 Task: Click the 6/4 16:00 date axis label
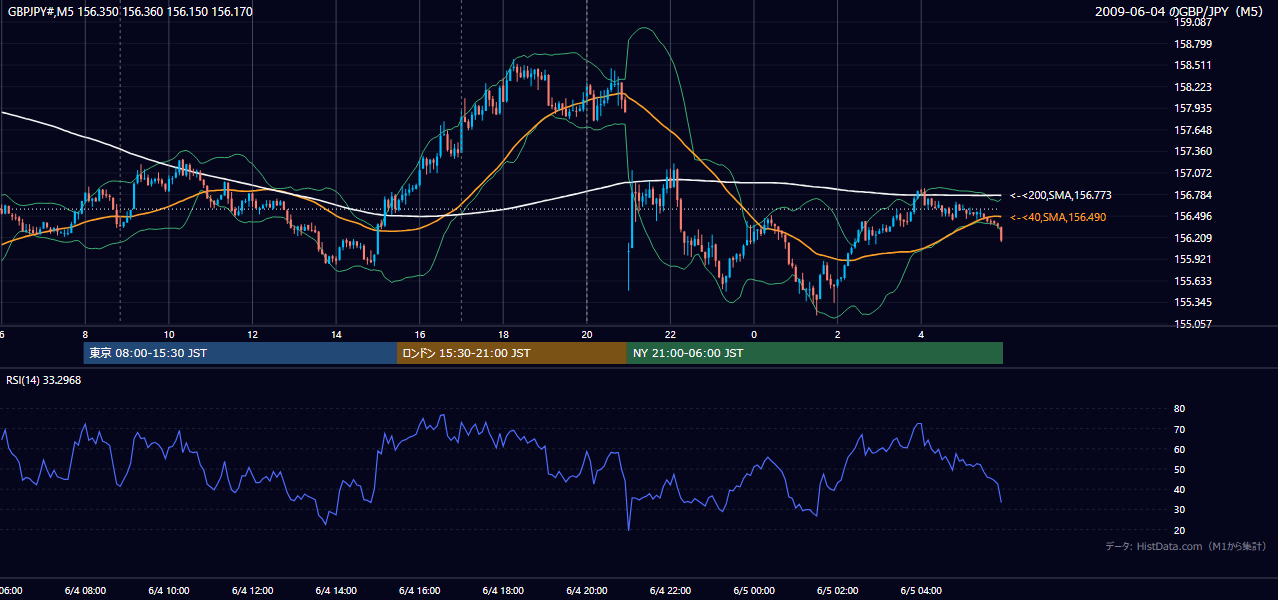tap(420, 591)
